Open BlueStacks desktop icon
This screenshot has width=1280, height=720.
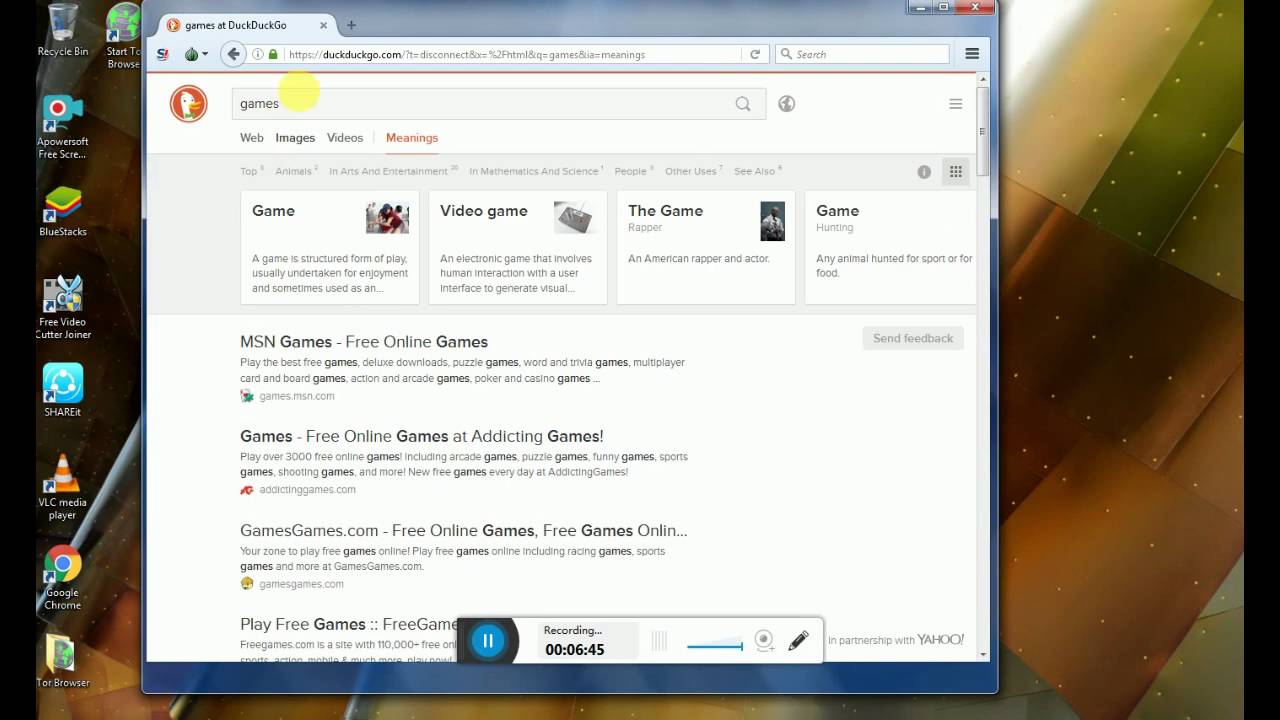coord(63,212)
